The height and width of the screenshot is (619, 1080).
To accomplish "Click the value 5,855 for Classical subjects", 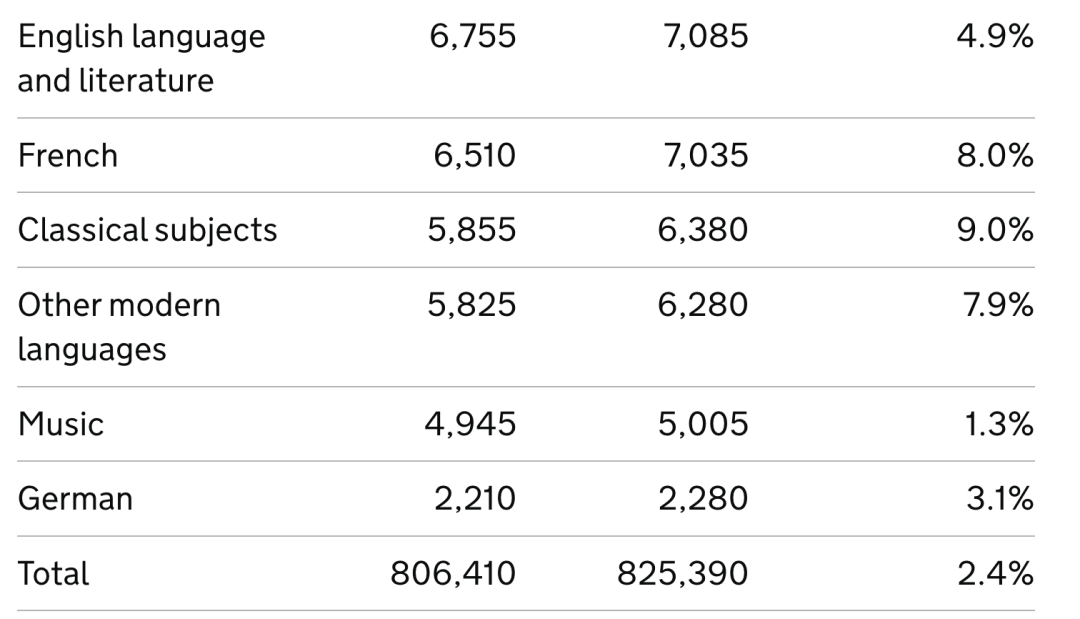I will pyautogui.click(x=471, y=230).
